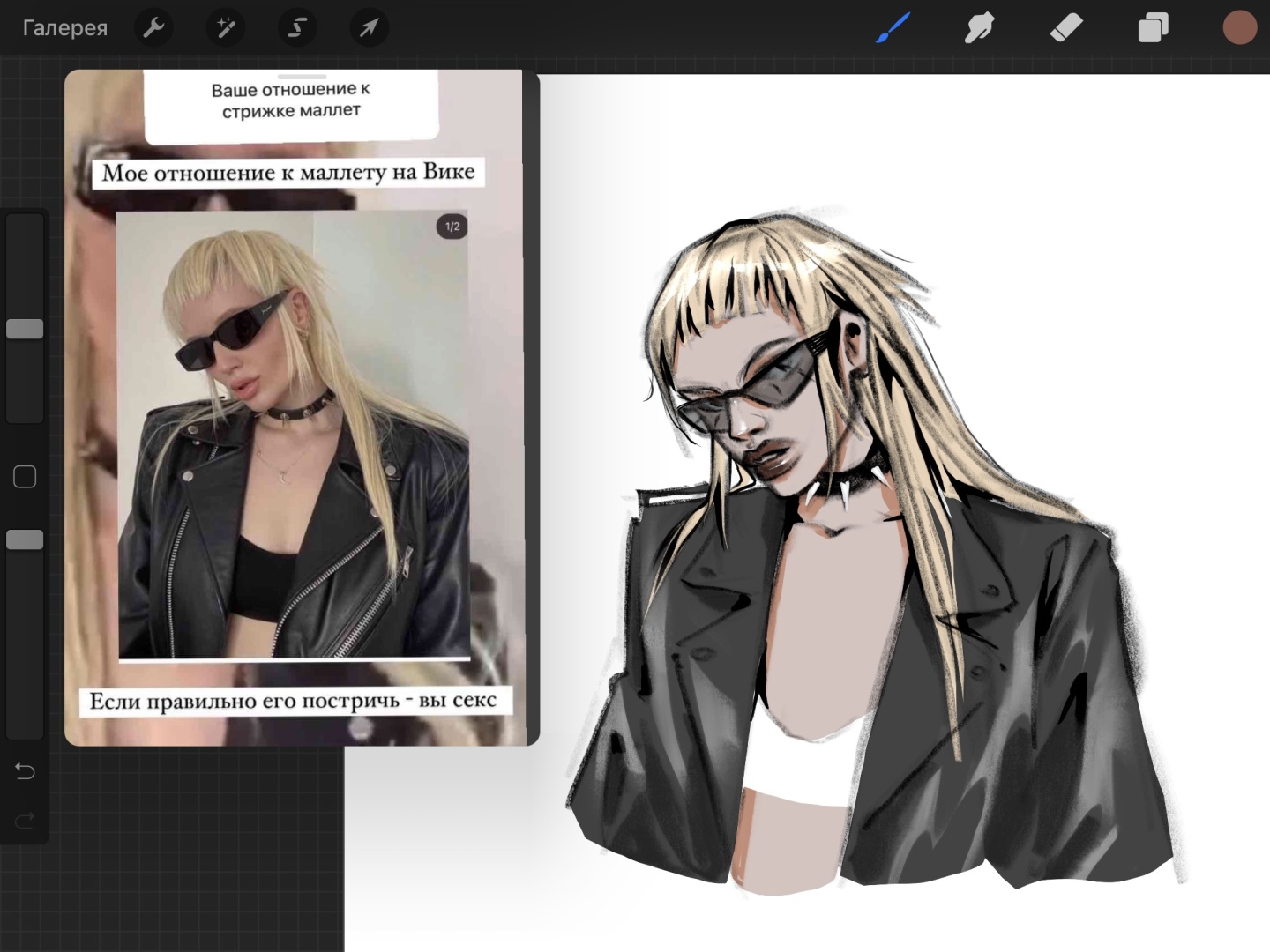This screenshot has height=952, width=1270.
Task: Undo the last stroke with the undo arrow
Action: click(25, 771)
